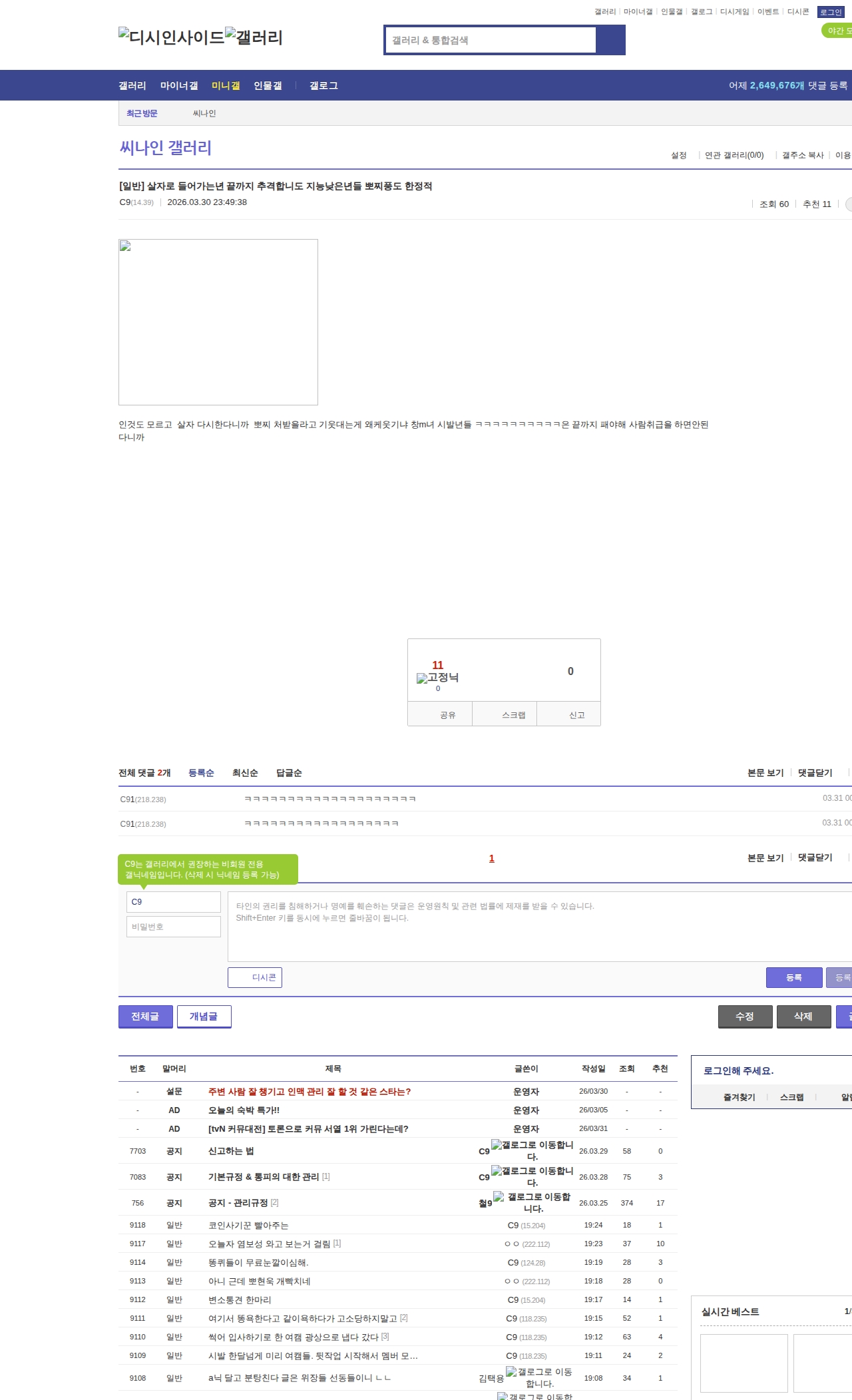Open post 아니 근데 뽀현욱 개빡치네
The width and height of the screenshot is (852, 1400).
(x=260, y=1282)
